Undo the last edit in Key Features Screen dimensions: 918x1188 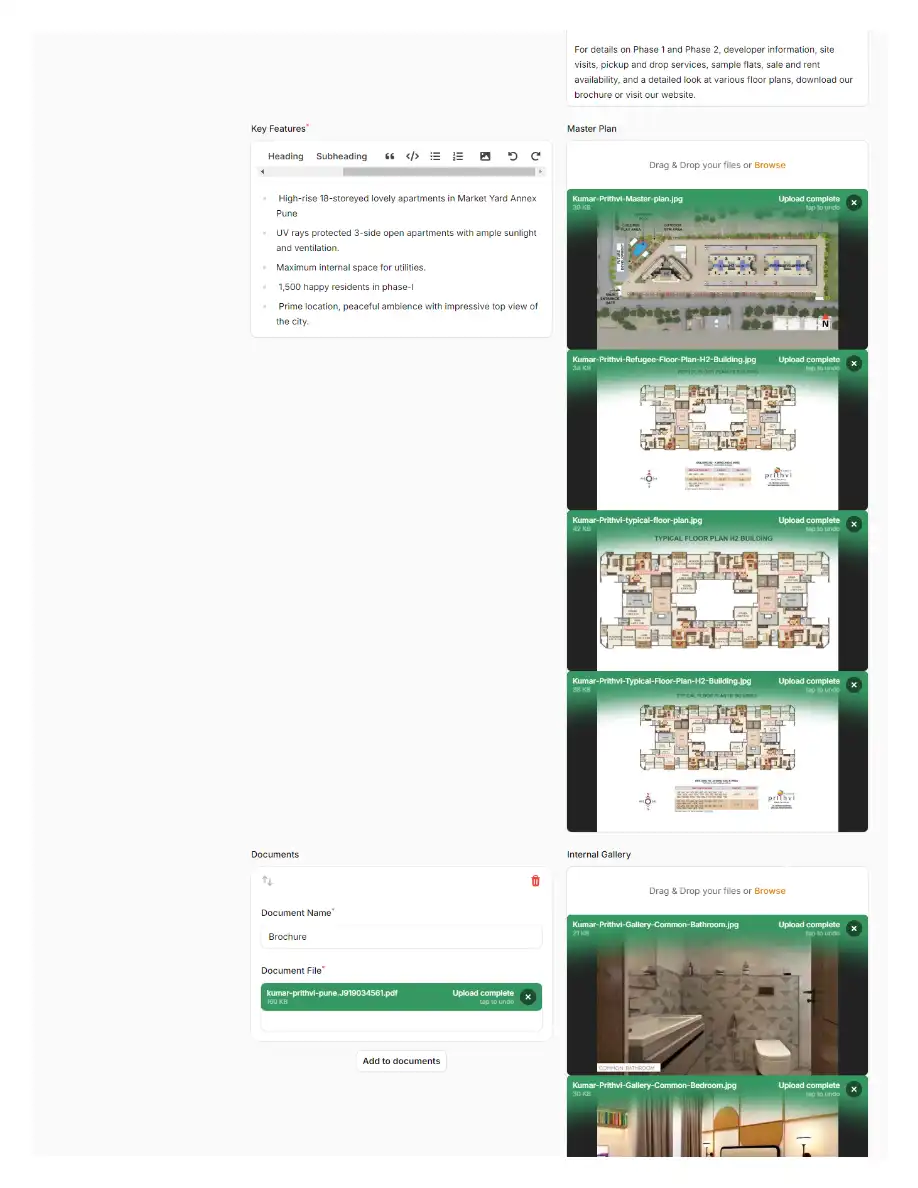point(511,156)
